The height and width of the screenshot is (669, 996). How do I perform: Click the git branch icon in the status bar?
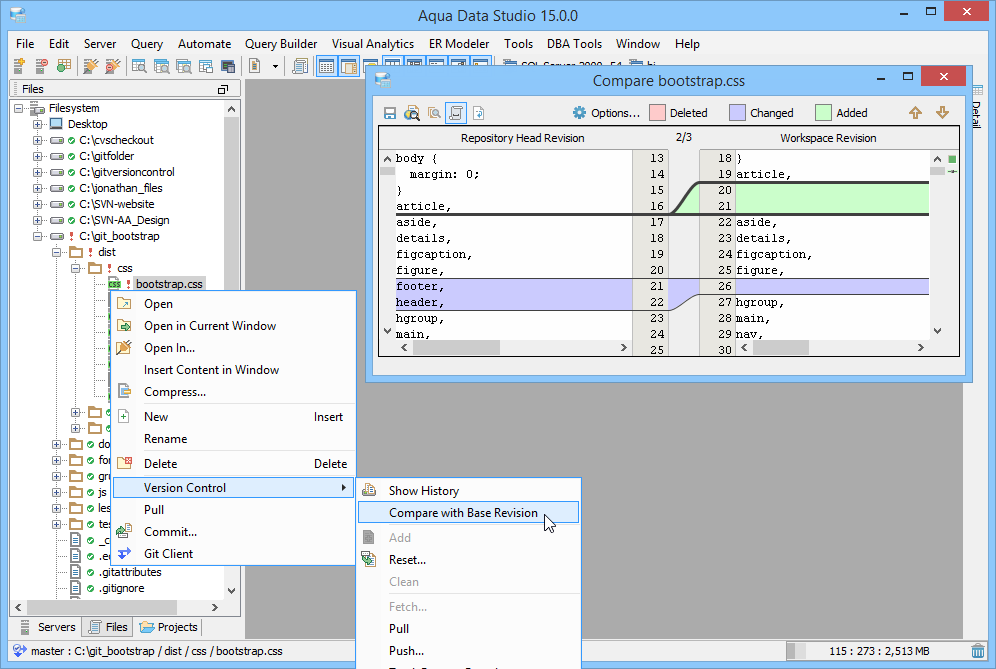point(20,651)
